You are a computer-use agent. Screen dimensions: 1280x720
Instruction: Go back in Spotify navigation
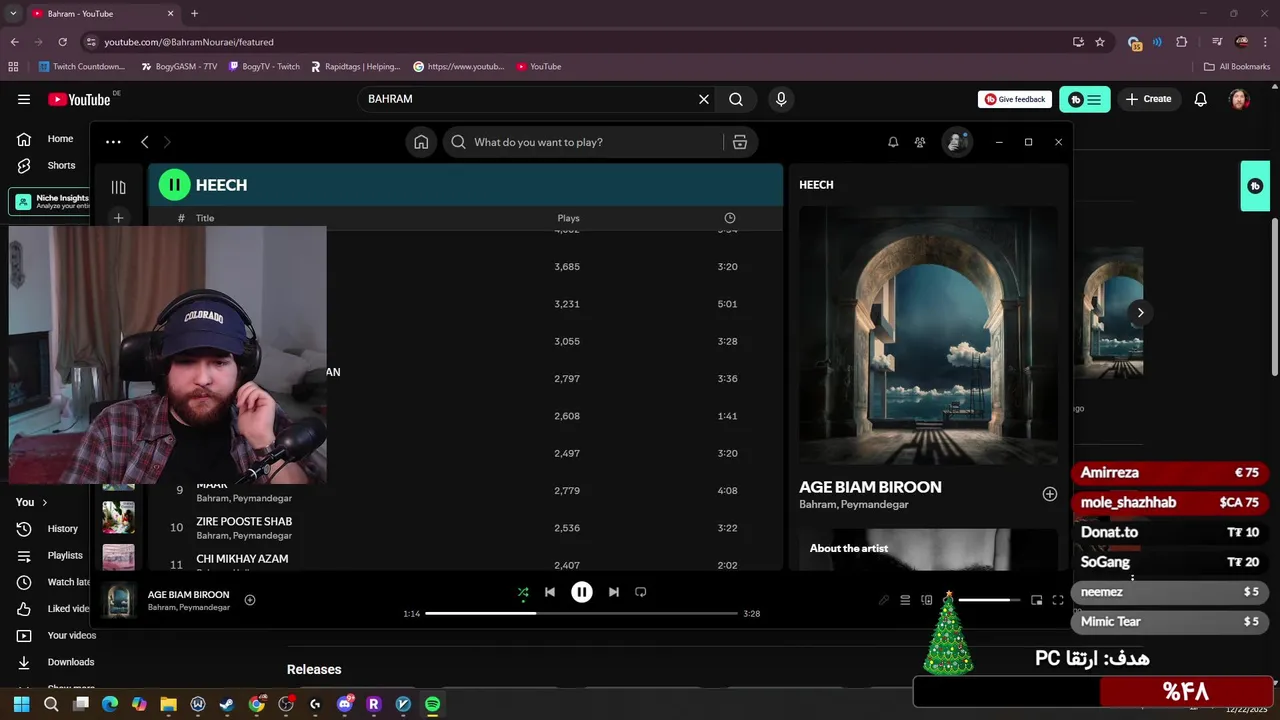pos(145,142)
